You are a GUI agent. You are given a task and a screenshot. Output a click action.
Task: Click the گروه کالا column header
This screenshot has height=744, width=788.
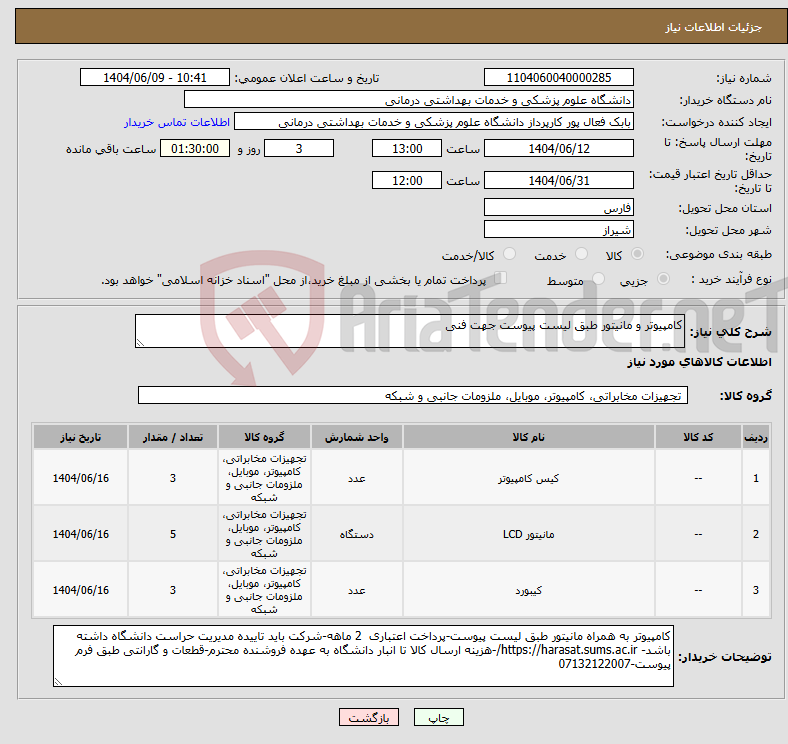tap(264, 437)
